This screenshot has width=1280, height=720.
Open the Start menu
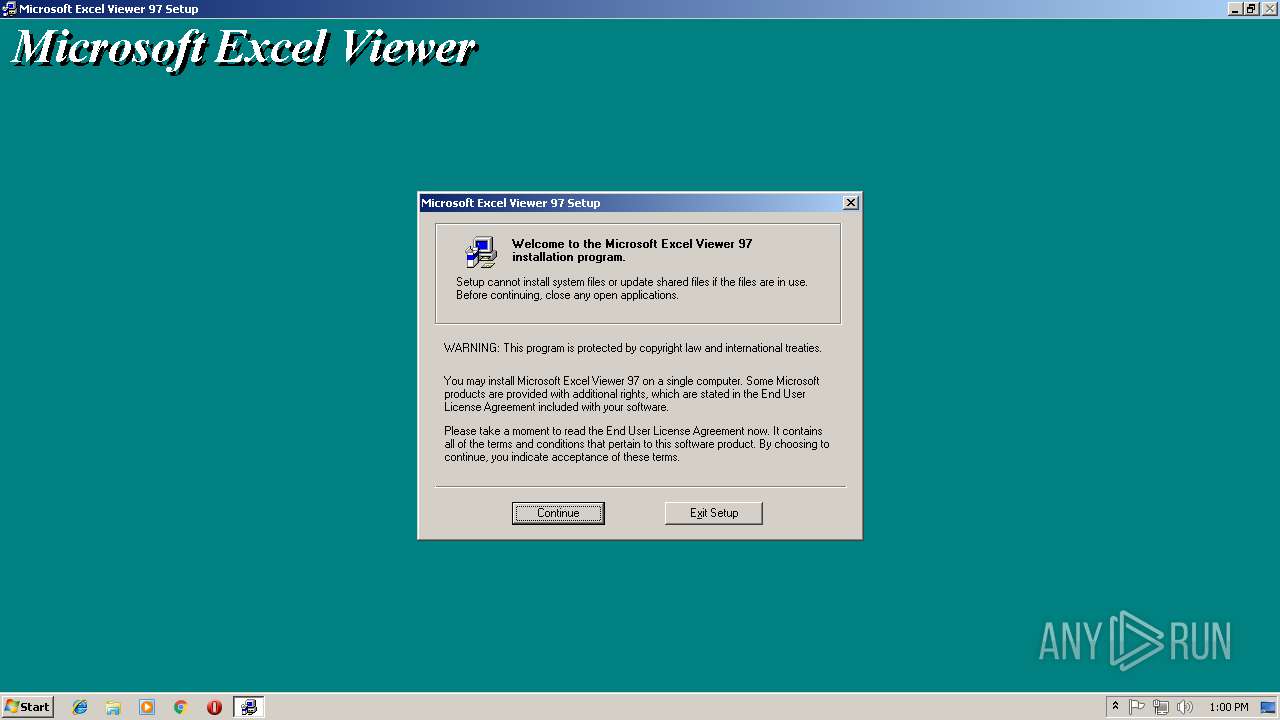[x=27, y=707]
